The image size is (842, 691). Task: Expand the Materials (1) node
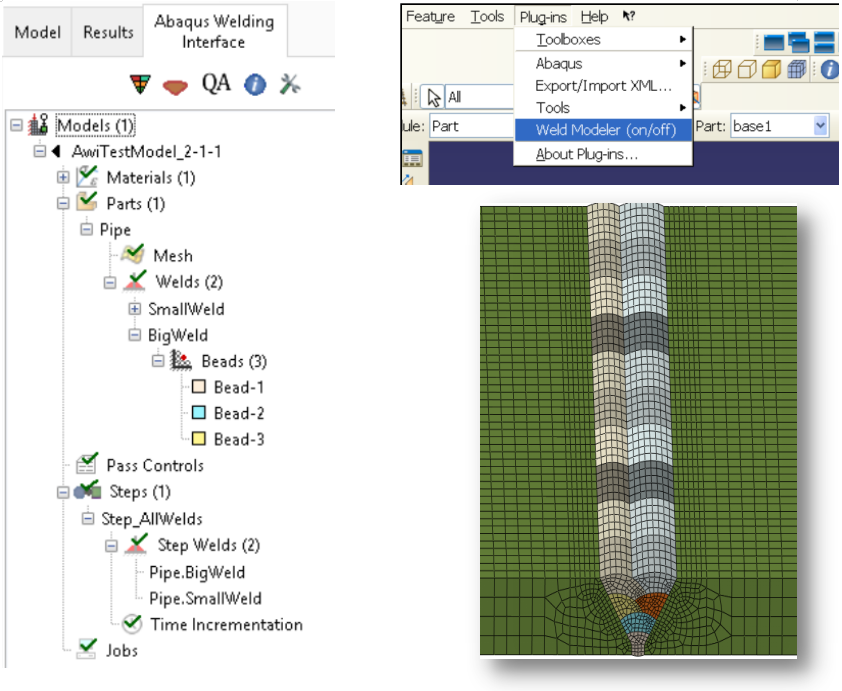coord(63,177)
